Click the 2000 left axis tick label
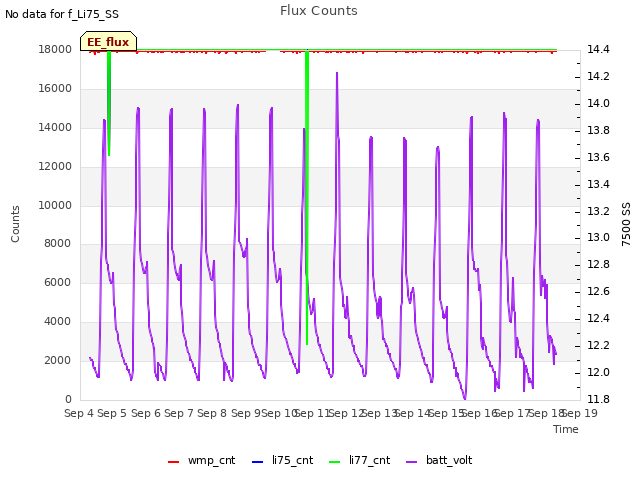 coord(58,360)
